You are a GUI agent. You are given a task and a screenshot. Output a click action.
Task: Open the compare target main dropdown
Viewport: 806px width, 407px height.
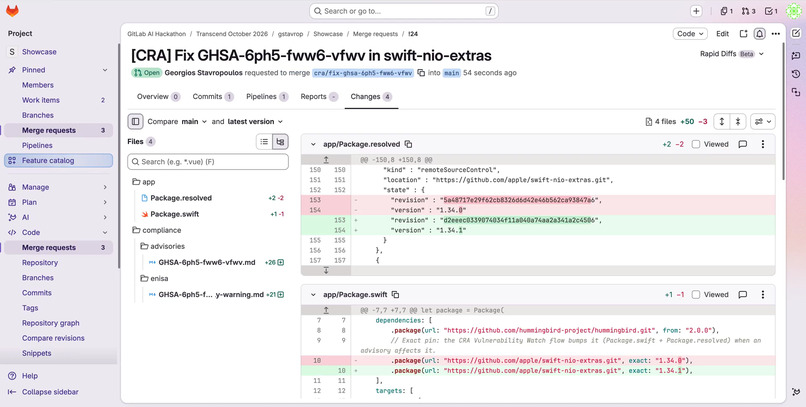coord(194,122)
